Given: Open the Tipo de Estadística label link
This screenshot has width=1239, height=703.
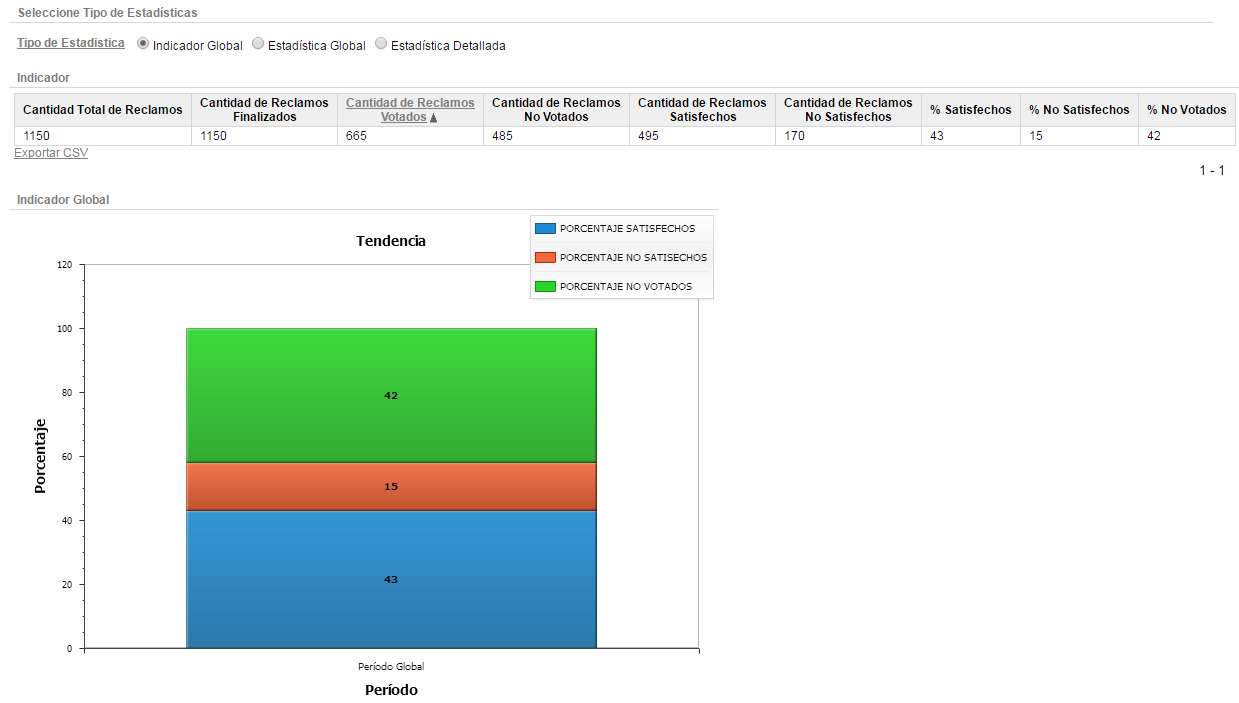Looking at the screenshot, I should tap(71, 44).
